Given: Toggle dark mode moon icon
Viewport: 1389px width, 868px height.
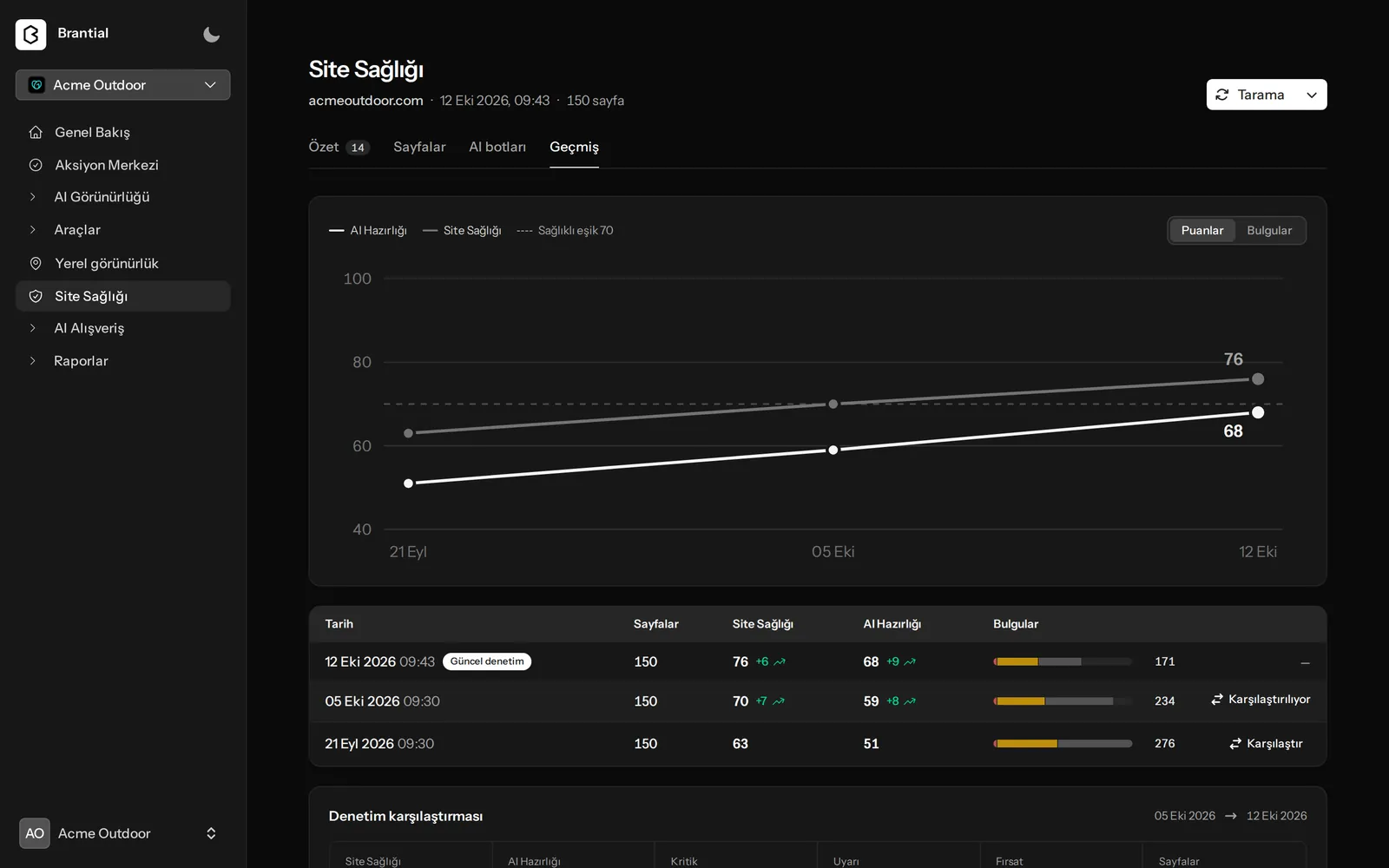Looking at the screenshot, I should click(211, 35).
